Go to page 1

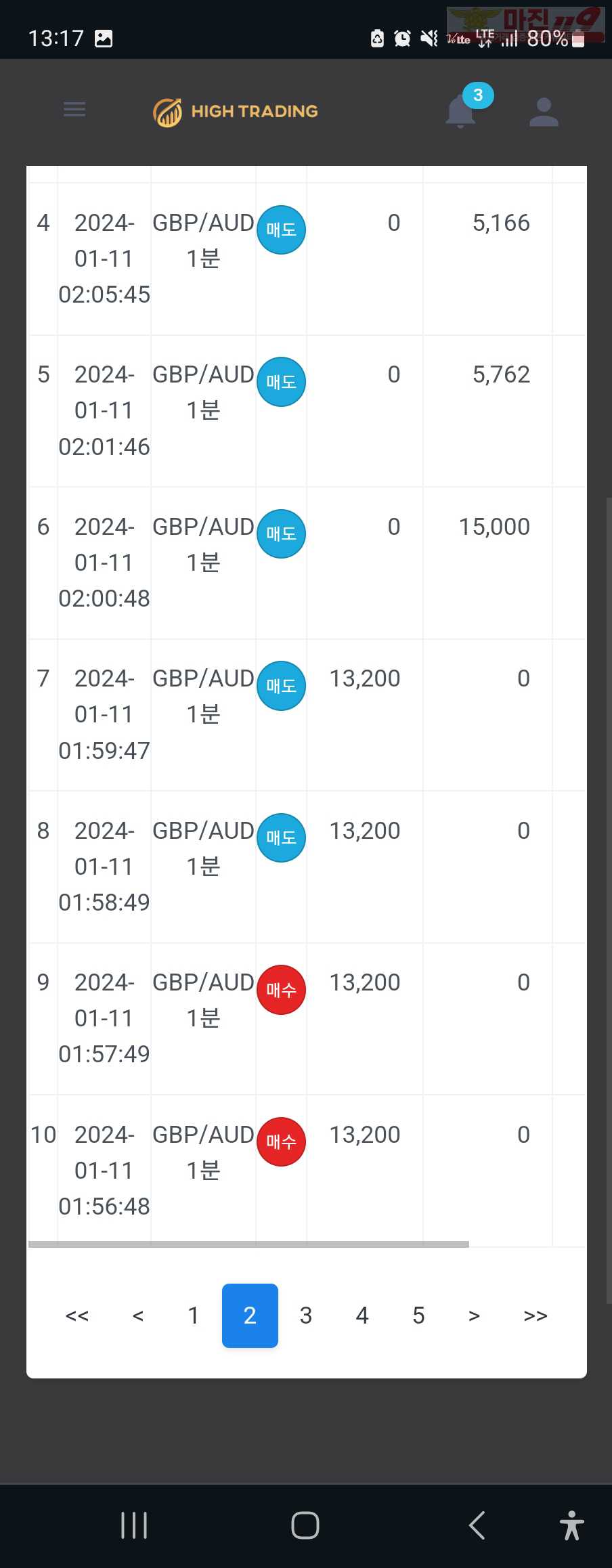[194, 1315]
